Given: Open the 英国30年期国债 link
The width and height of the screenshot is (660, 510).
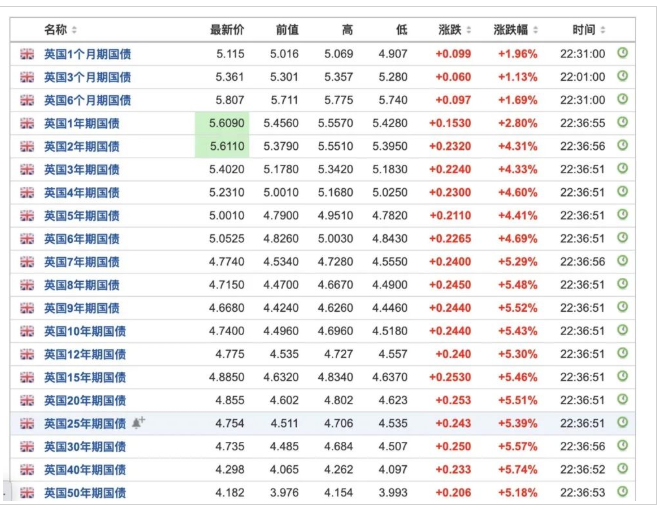Looking at the screenshot, I should pos(85,446).
